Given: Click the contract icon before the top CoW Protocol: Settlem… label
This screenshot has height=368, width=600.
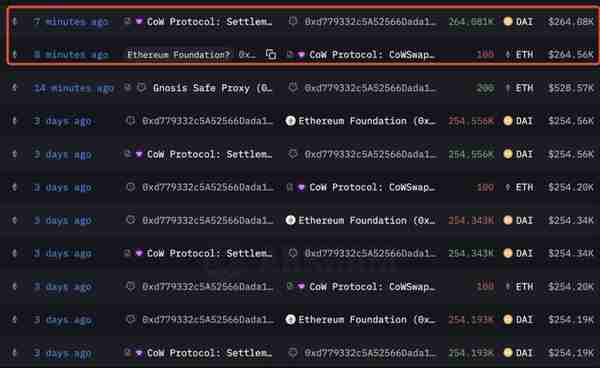Looking at the screenshot, I should [x=127, y=21].
